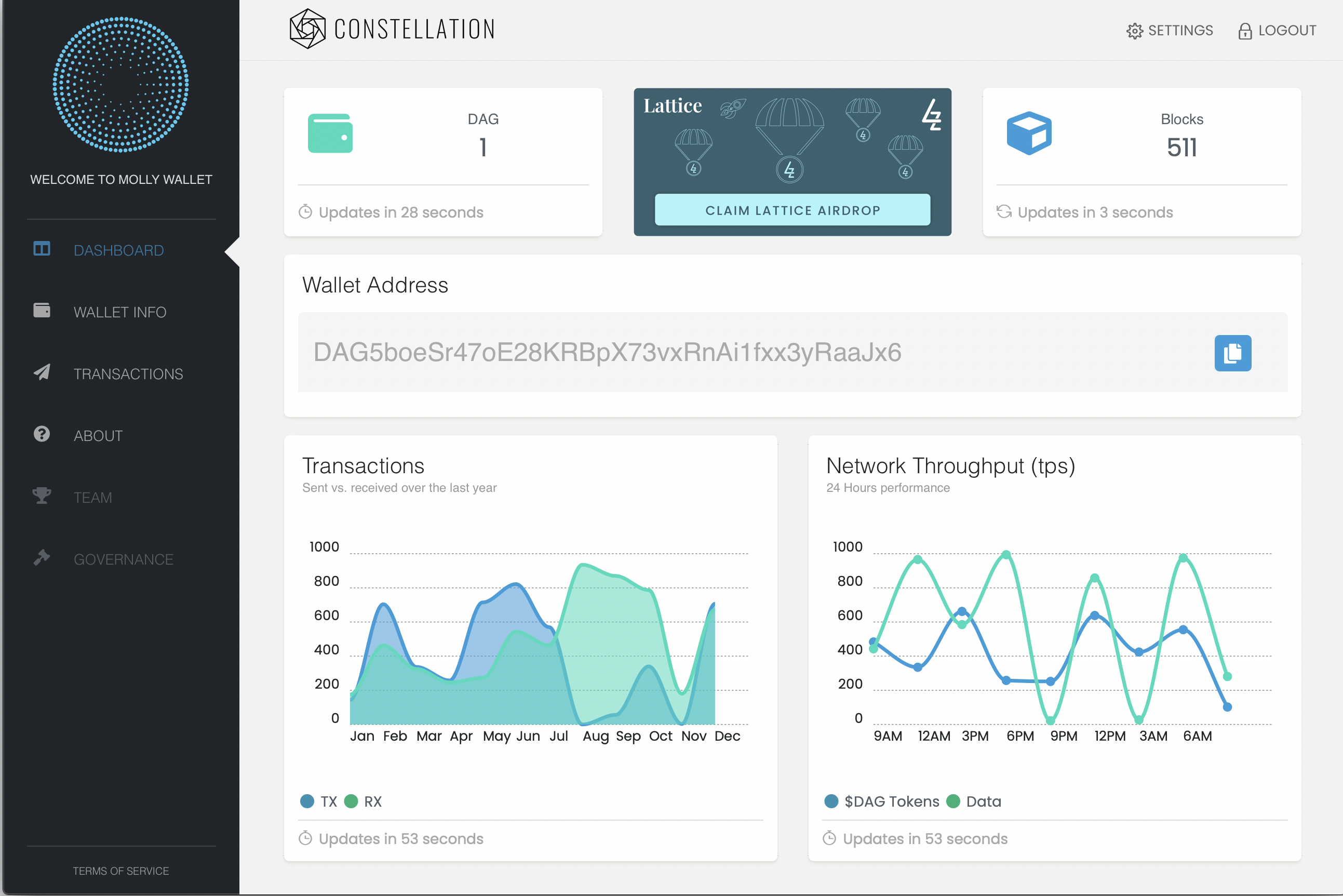Select the Governance menu entry
1343x896 pixels.
coord(124,559)
